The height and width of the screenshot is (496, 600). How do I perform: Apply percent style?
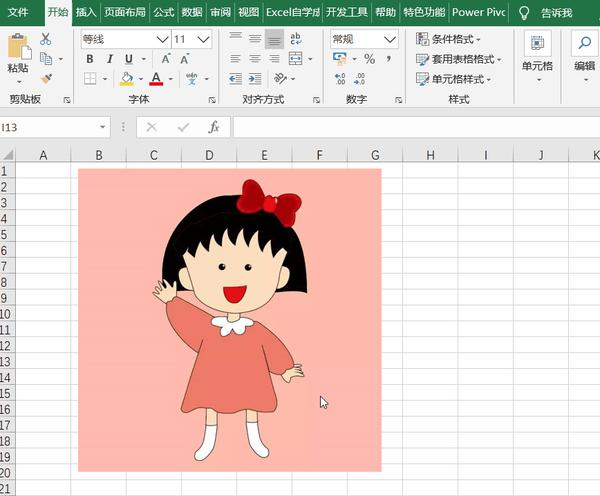point(369,59)
